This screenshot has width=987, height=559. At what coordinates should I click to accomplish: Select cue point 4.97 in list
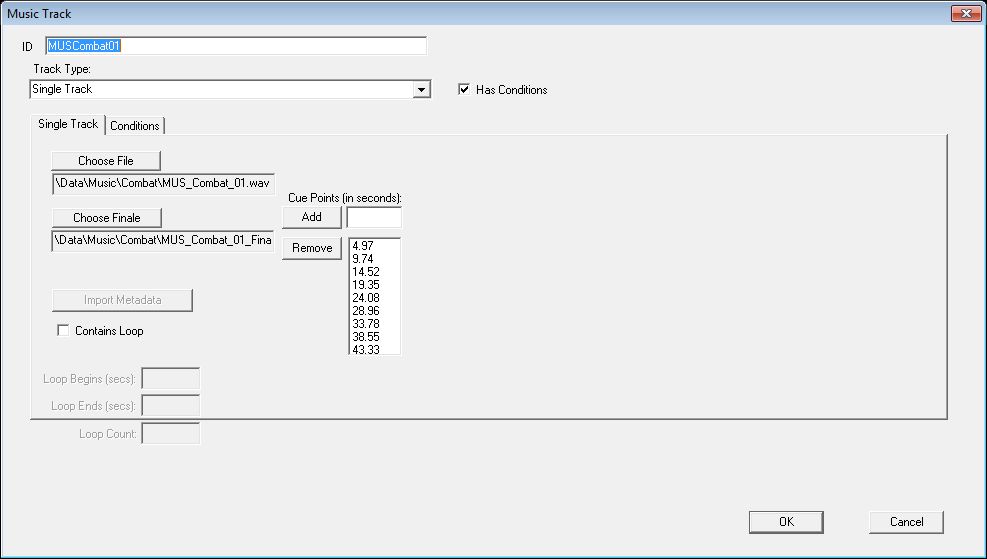pyautogui.click(x=375, y=246)
